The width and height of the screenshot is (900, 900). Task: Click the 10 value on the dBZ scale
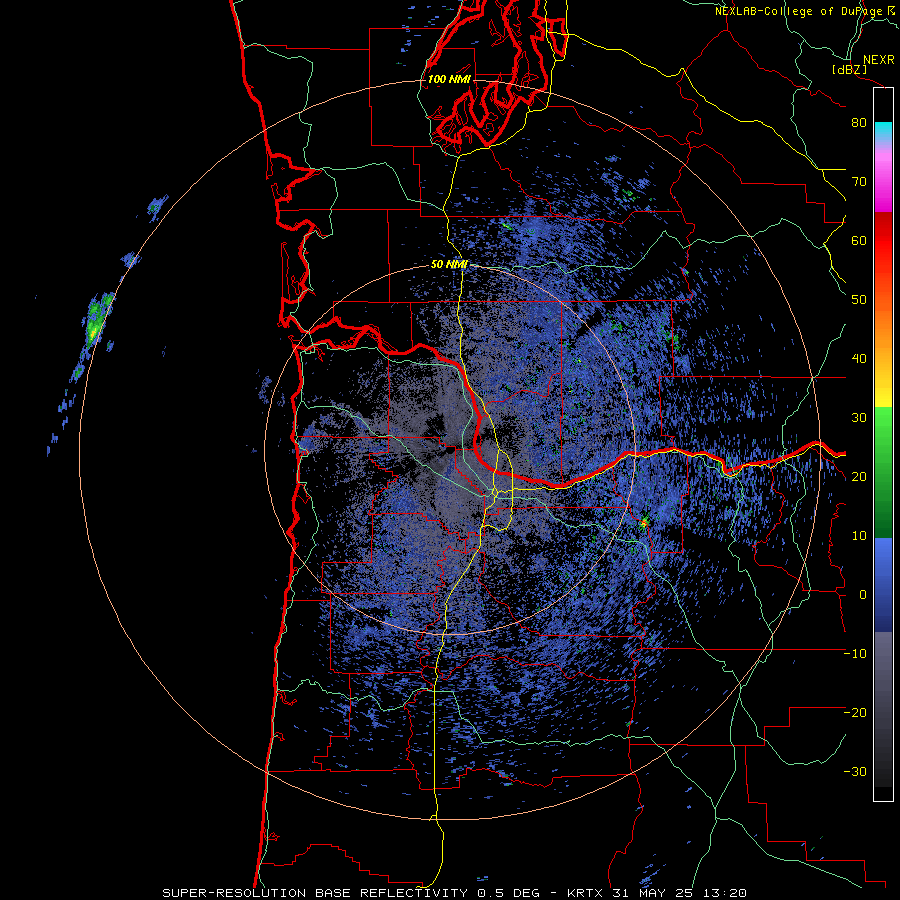pos(859,536)
